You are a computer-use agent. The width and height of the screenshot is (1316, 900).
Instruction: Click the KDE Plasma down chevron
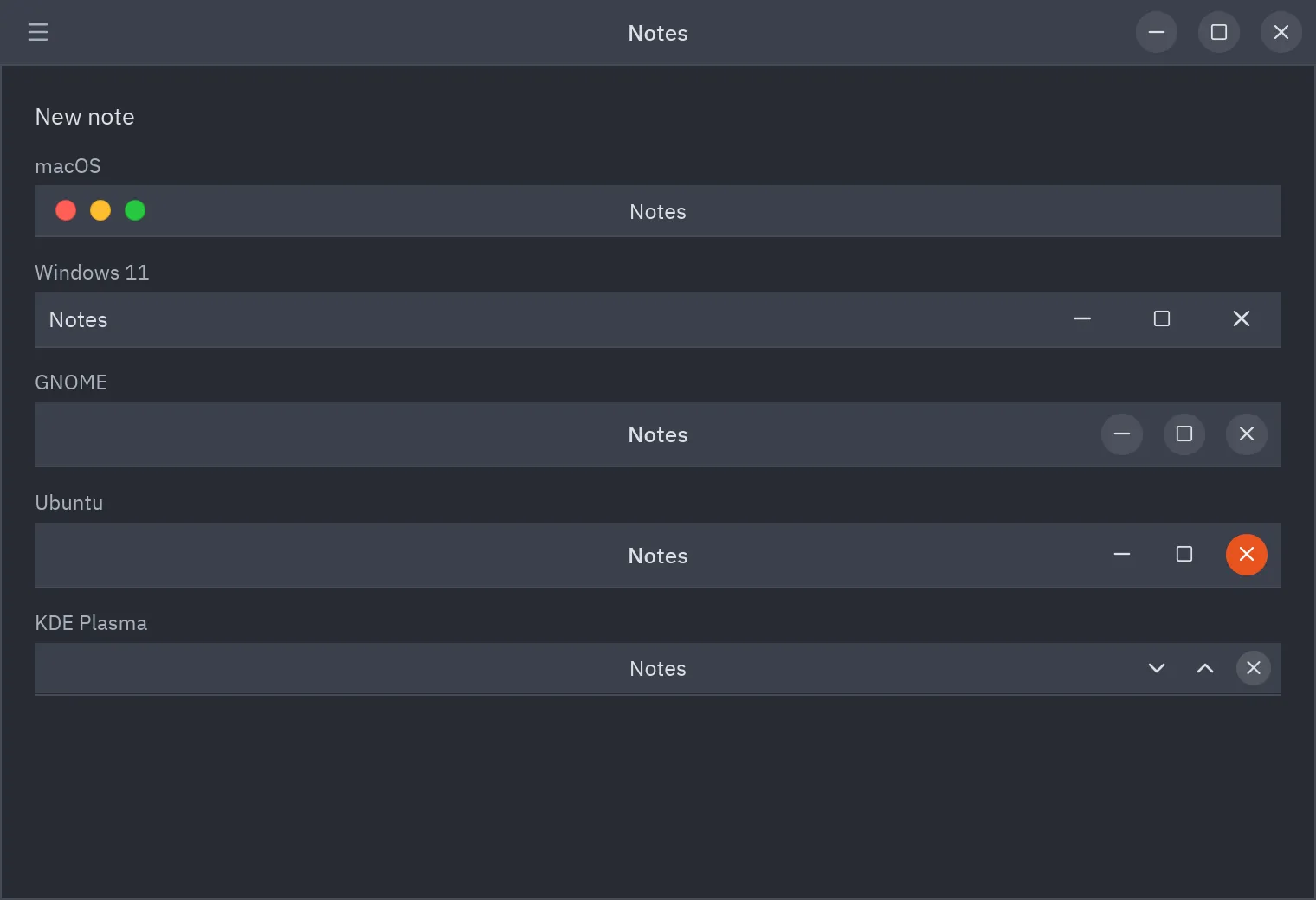point(1157,667)
